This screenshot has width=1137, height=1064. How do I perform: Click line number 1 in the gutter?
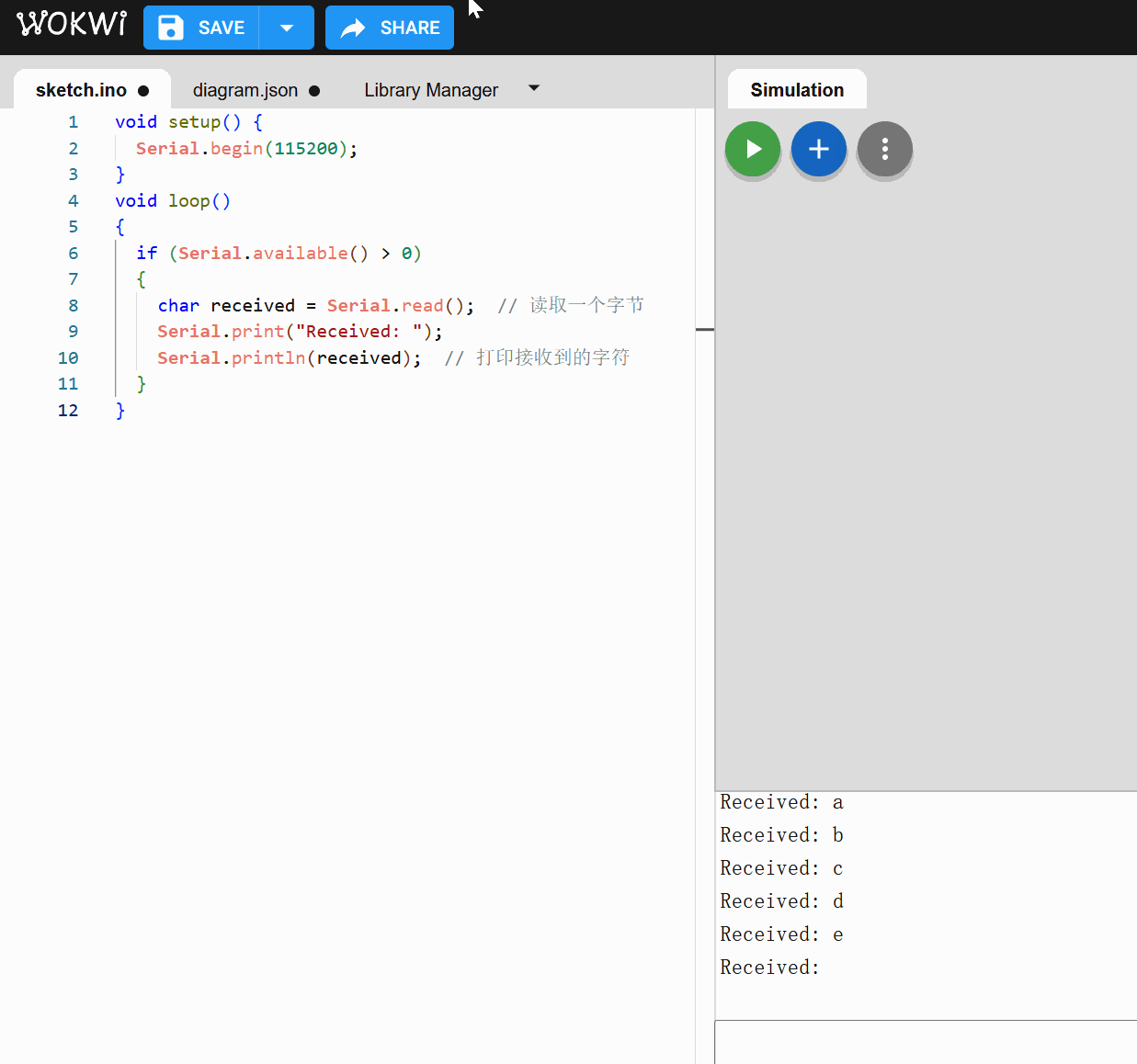pyautogui.click(x=74, y=122)
